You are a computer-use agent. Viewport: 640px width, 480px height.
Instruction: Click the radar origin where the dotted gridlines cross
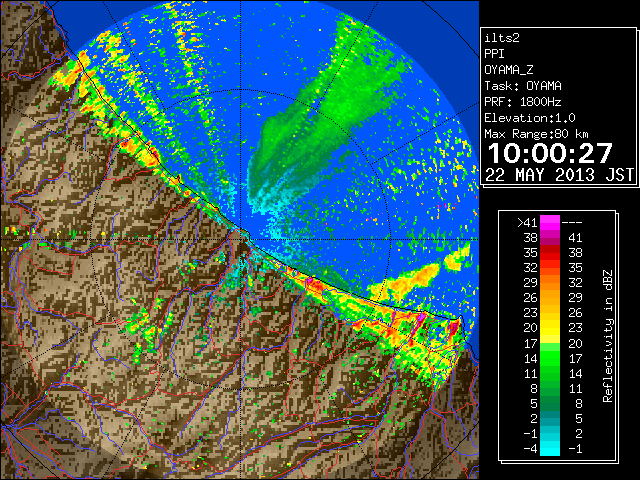pos(240,239)
